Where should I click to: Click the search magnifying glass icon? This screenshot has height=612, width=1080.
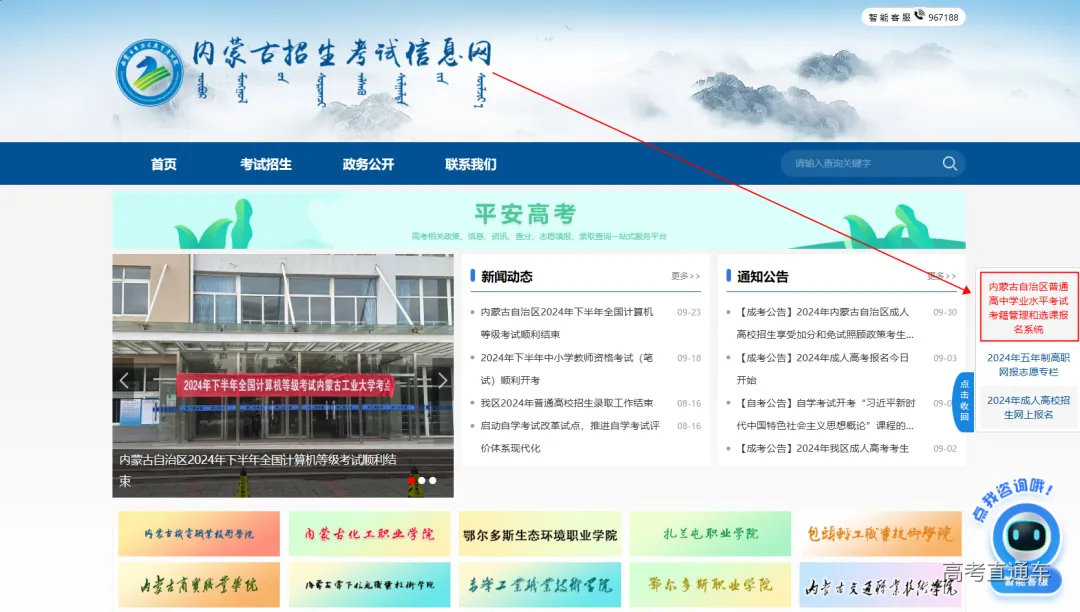(948, 163)
